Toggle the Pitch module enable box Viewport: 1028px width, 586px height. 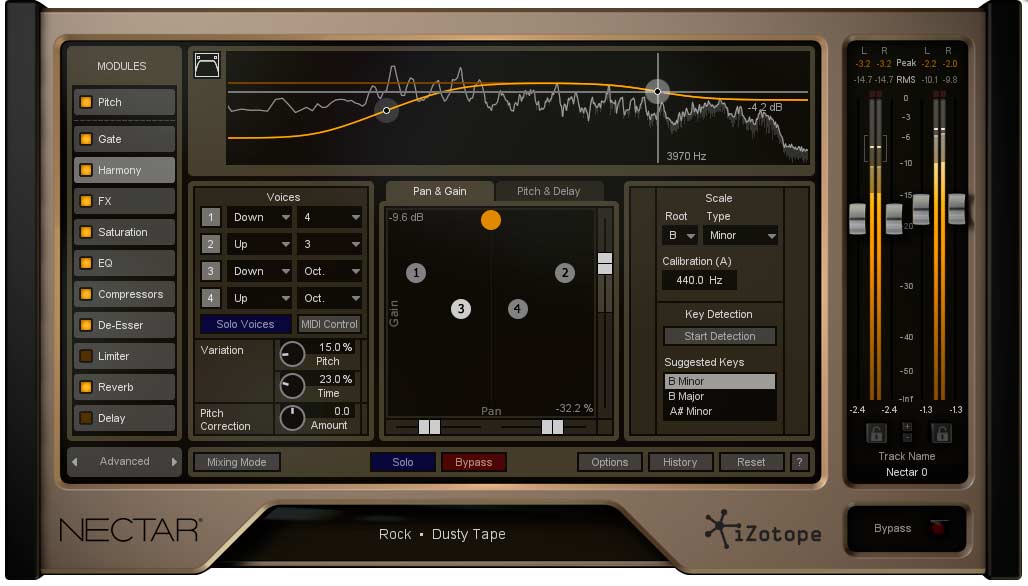click(86, 102)
